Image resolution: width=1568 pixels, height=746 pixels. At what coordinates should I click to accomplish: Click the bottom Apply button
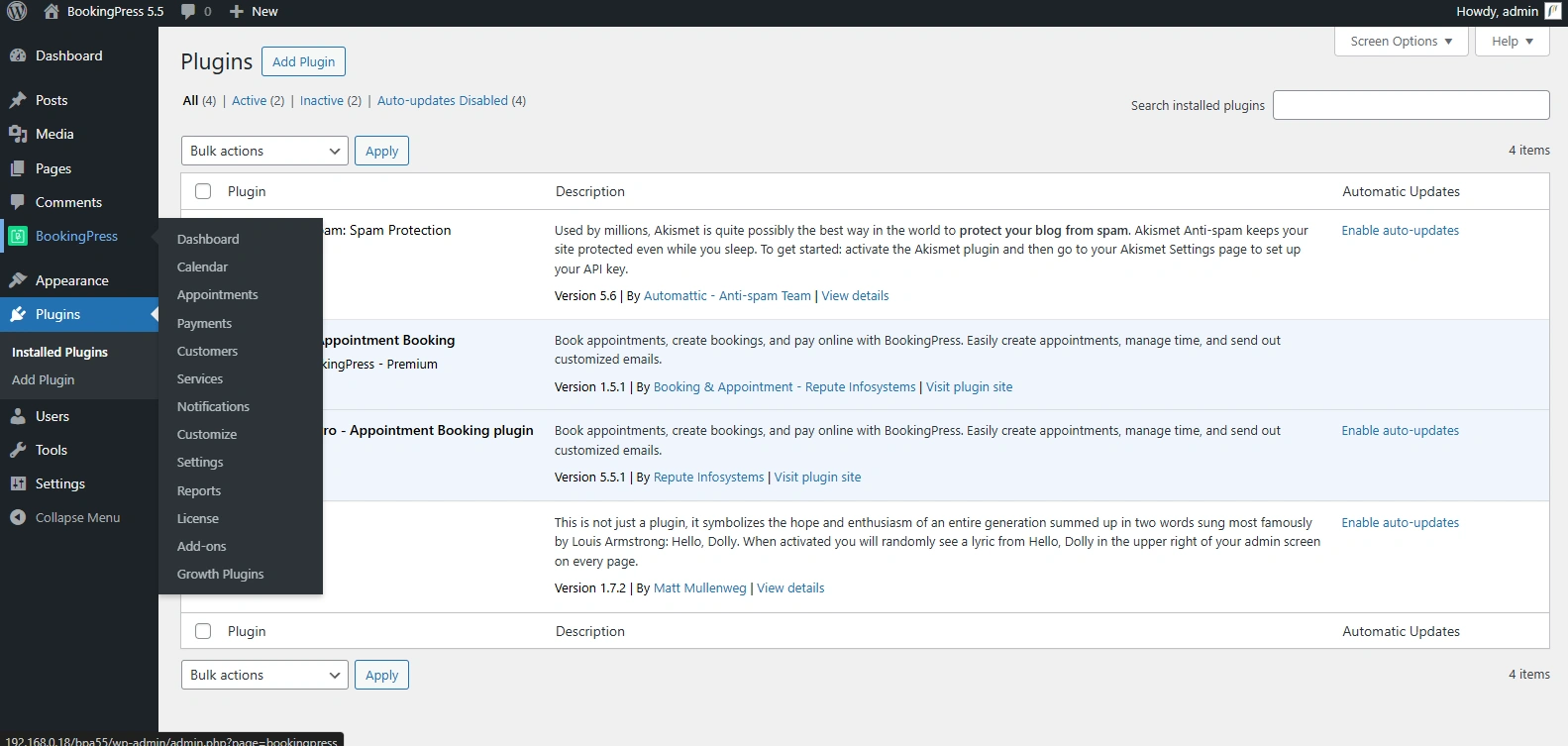[381, 675]
